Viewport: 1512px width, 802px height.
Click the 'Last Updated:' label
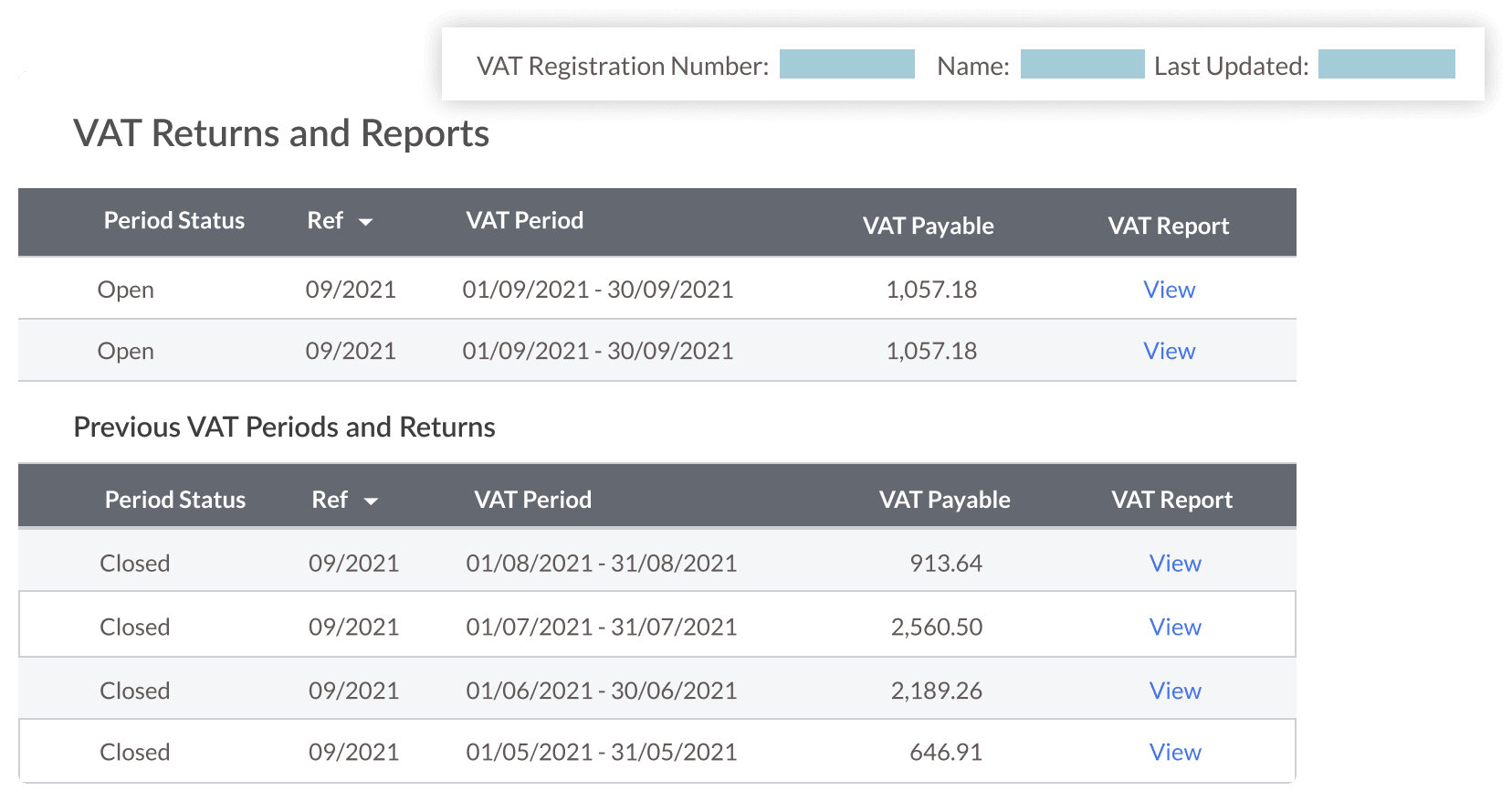pos(1232,66)
